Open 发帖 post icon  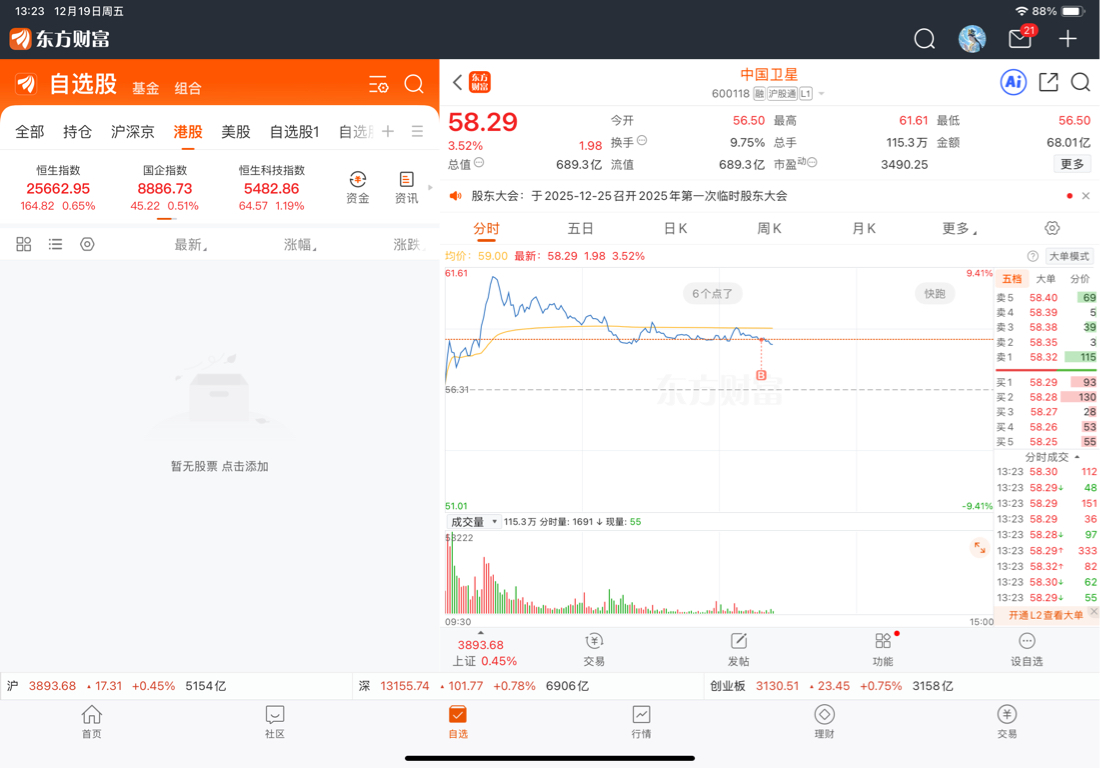point(739,649)
